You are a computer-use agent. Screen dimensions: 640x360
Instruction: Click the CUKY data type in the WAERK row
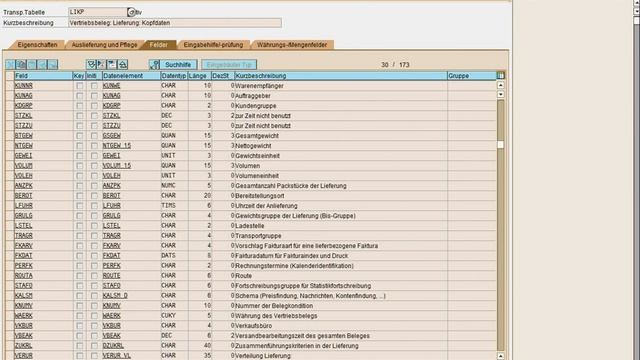(168, 316)
